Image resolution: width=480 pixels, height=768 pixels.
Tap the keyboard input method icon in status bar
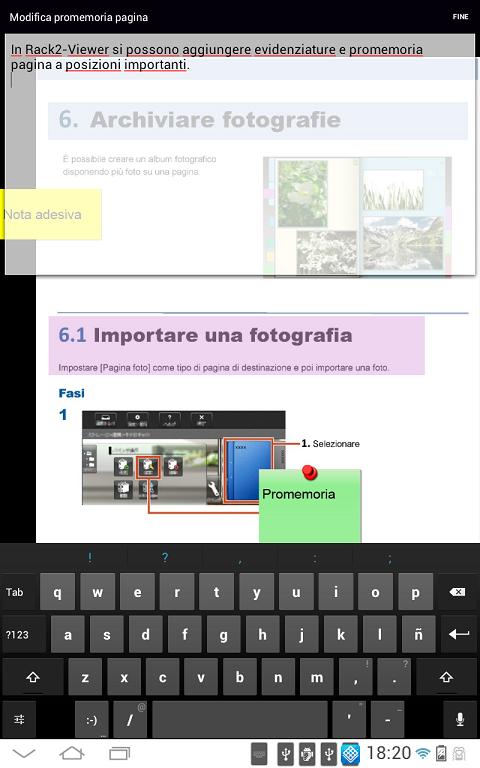coord(260,754)
